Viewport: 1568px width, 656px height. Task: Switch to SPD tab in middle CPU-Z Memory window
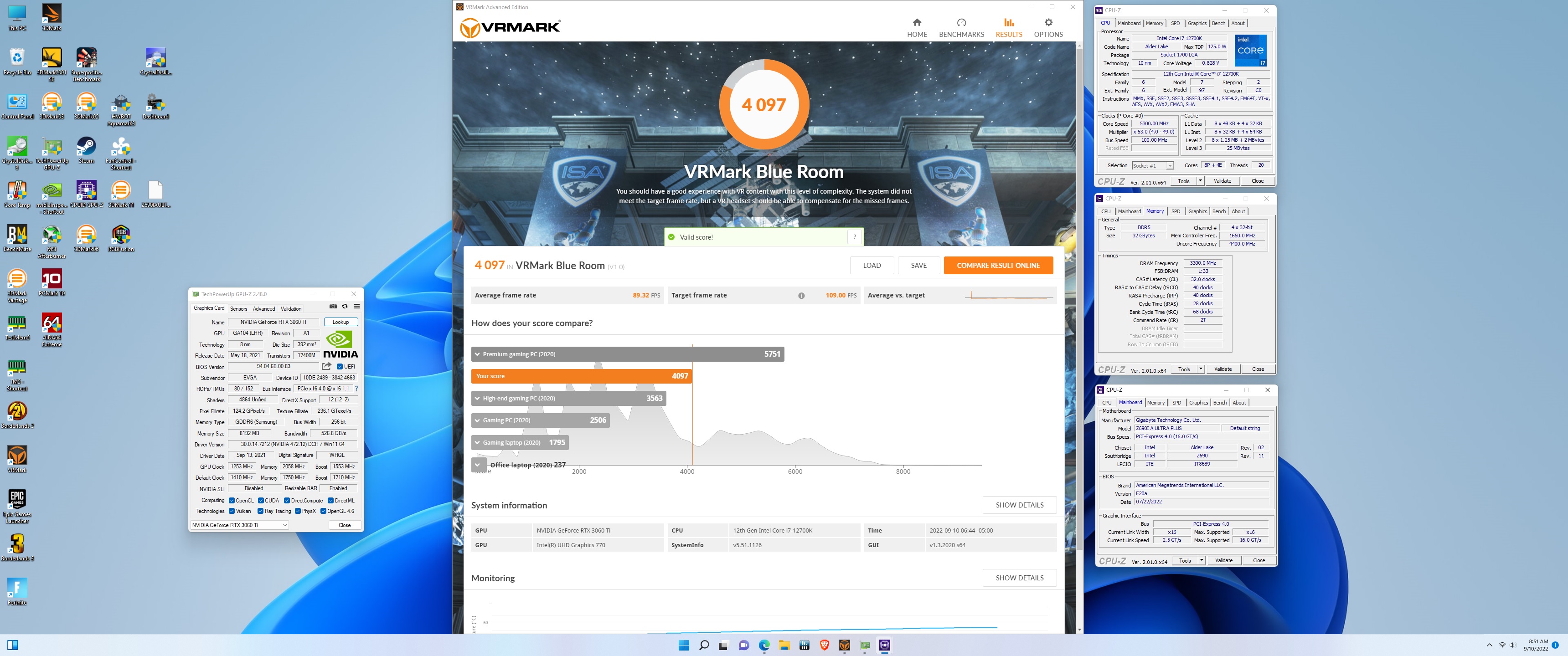(1176, 211)
